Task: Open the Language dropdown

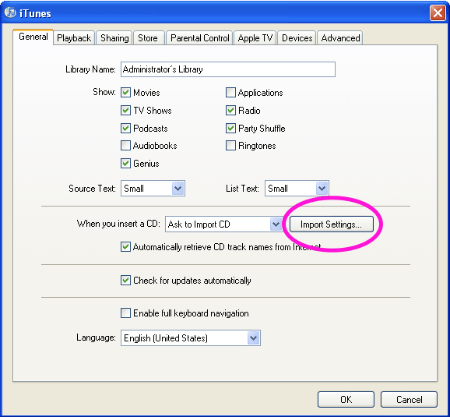Action: click(191, 338)
